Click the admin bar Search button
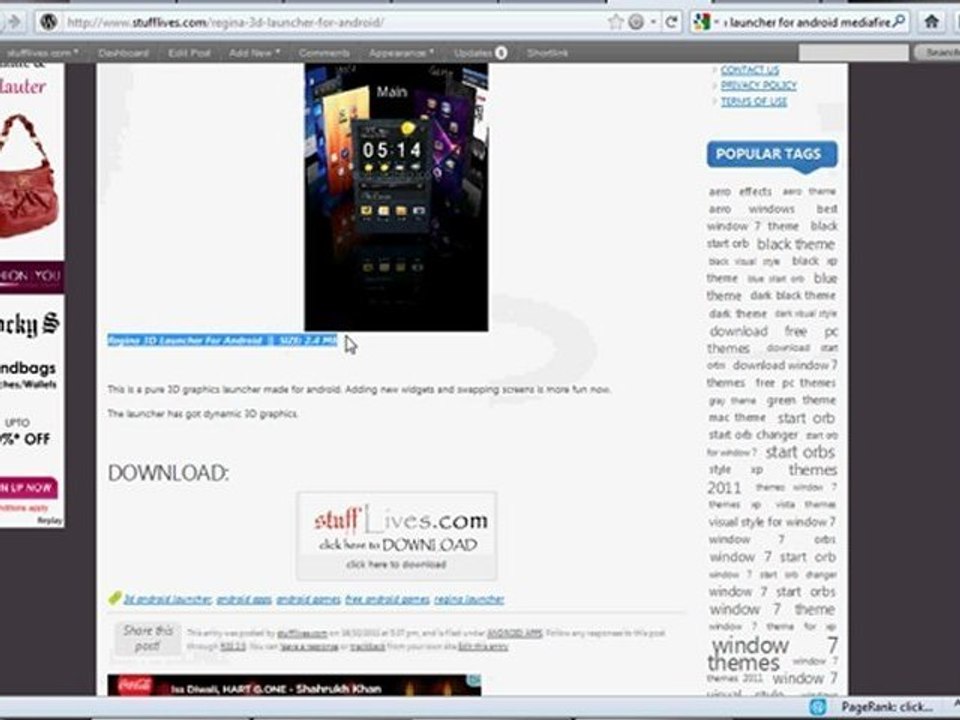The width and height of the screenshot is (960, 720). [939, 53]
